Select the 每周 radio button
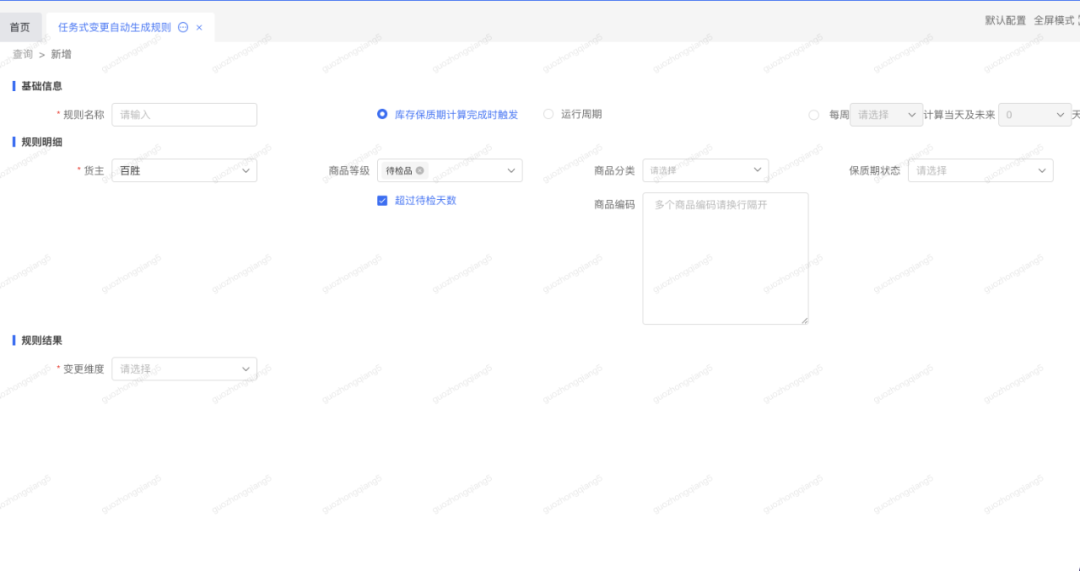The height and width of the screenshot is (571, 1080). click(813, 115)
